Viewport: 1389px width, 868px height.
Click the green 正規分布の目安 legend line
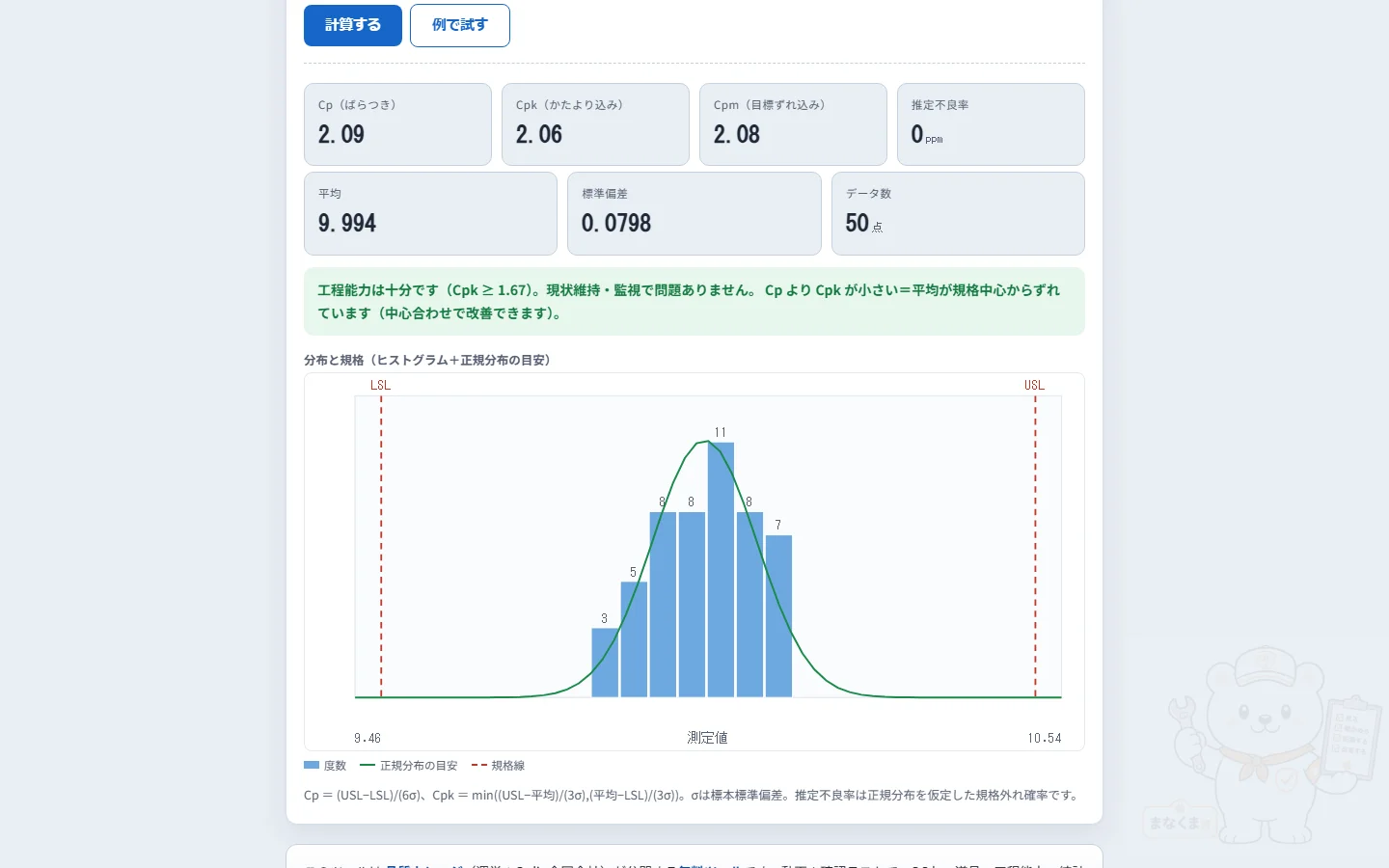point(367,766)
